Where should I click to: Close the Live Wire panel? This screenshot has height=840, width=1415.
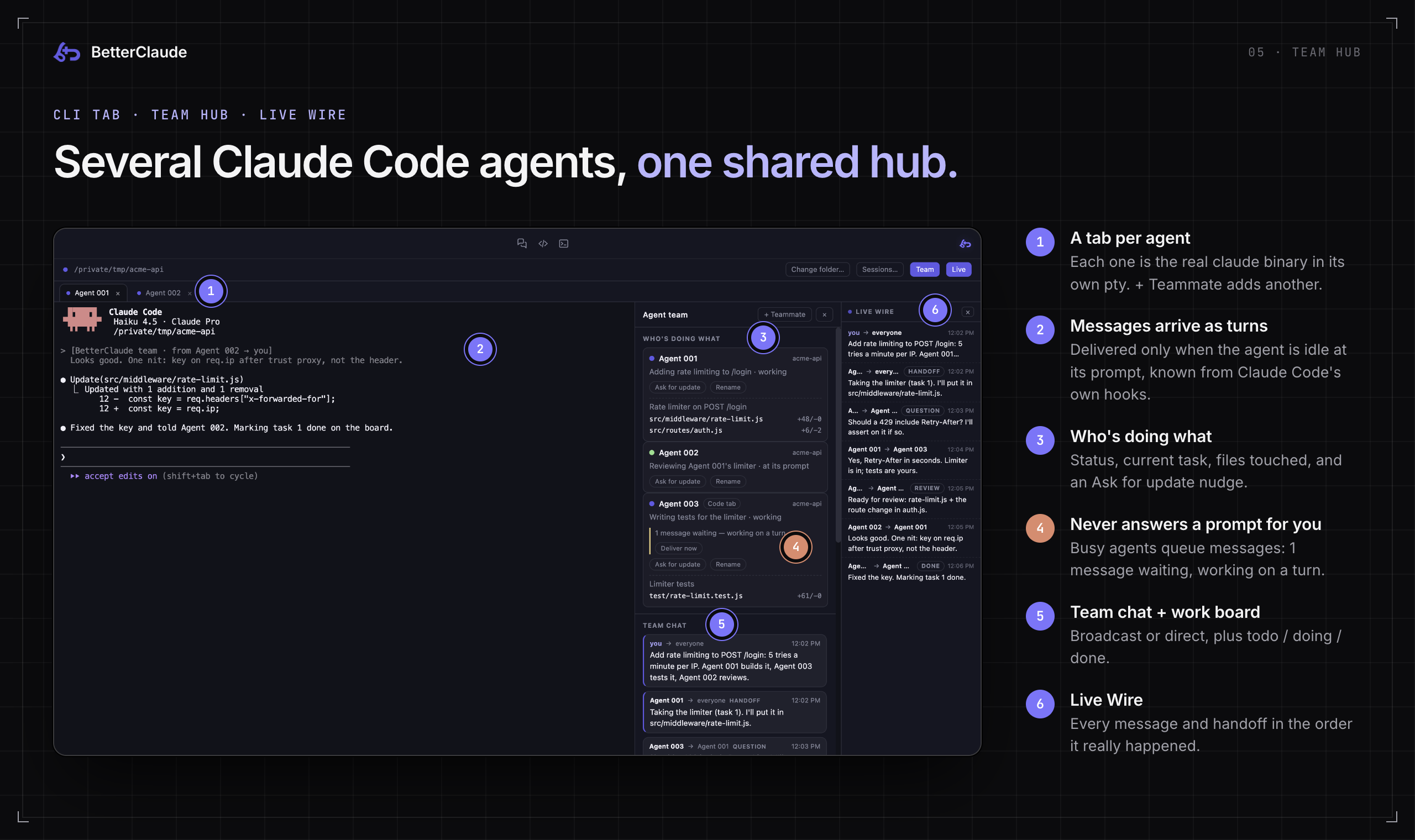[967, 312]
